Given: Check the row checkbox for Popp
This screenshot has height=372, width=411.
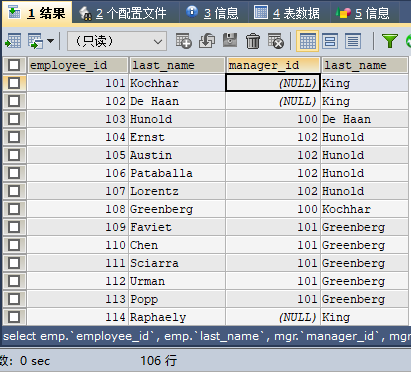Looking at the screenshot, I should coord(14,299).
